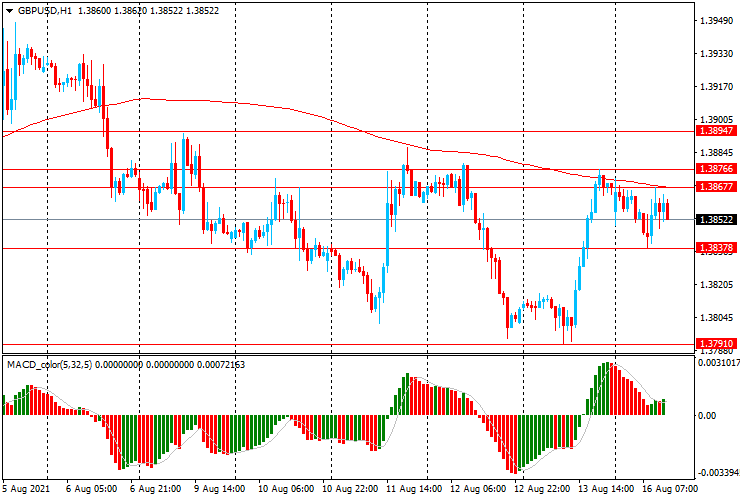Click the 16 Aug 07:00 time label
The image size is (740, 500).
669,491
